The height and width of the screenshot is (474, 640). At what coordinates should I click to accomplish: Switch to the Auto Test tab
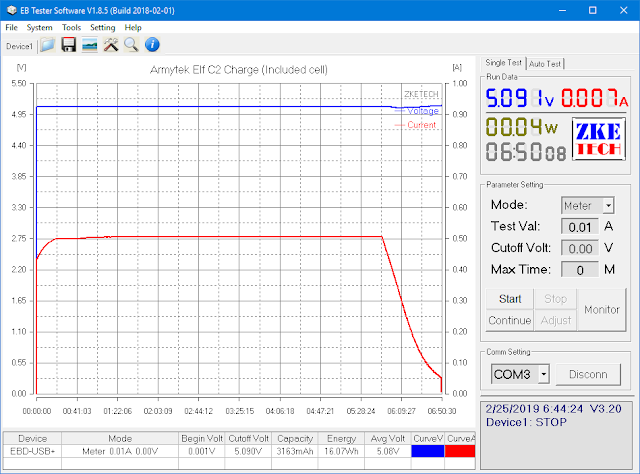coord(545,64)
